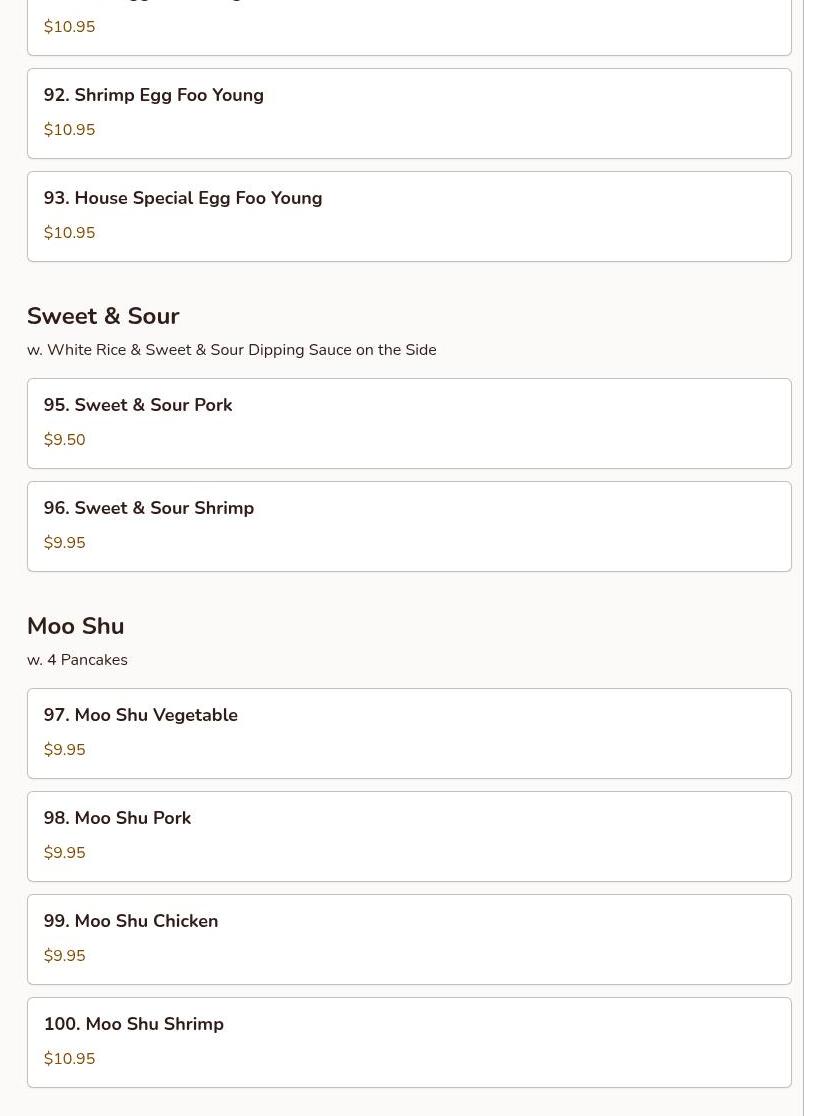Click $10.95 price of Shrimp Egg Foo Young
Screen dimensions: 824x1116
click(70, 130)
